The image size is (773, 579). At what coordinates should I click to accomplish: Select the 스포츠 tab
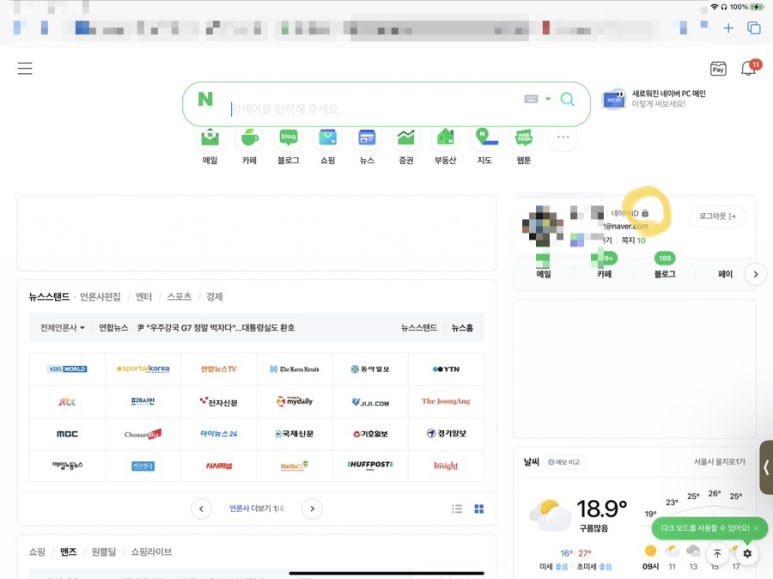tap(179, 296)
